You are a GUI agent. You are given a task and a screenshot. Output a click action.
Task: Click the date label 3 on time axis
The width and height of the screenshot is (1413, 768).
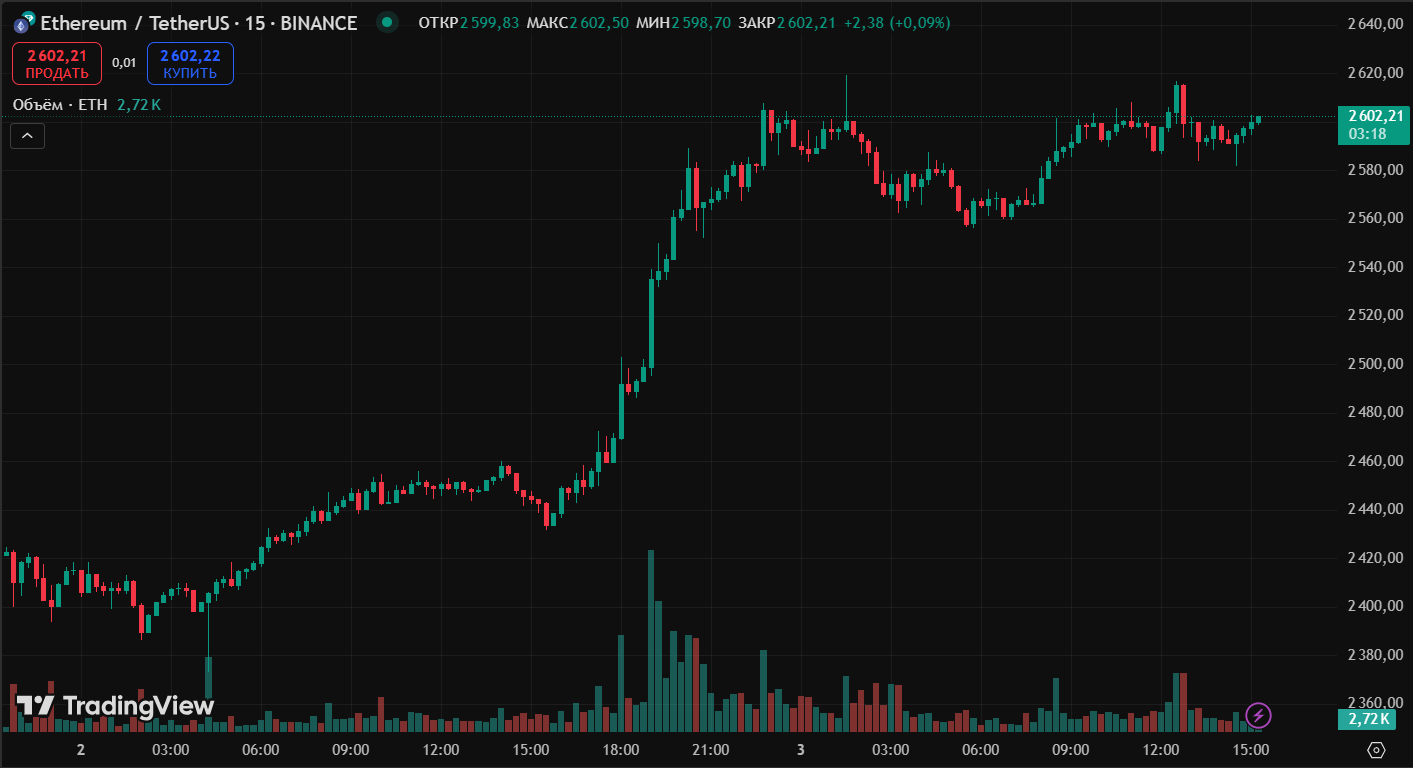coord(801,750)
